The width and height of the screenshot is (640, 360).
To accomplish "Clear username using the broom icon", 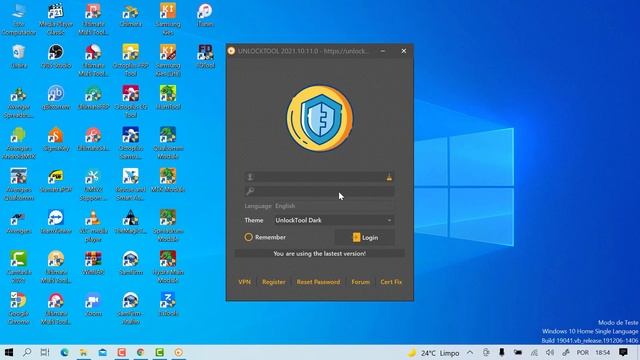I will [389, 177].
